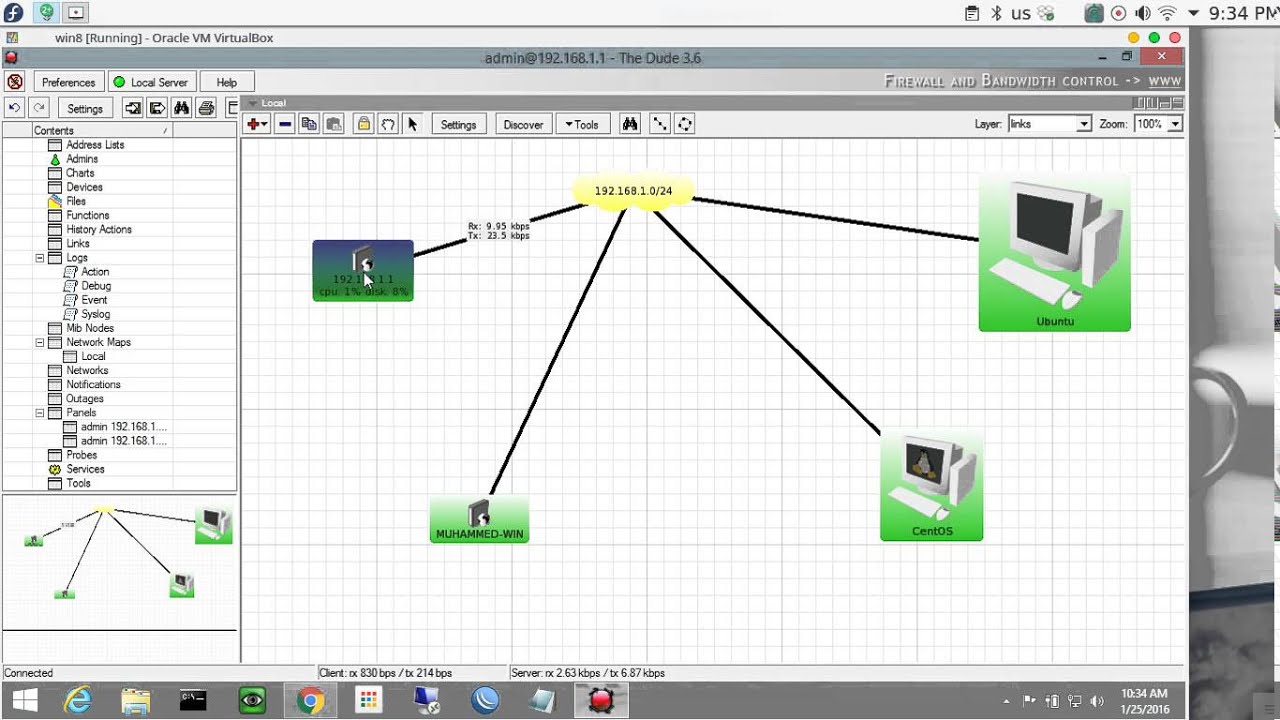The width and height of the screenshot is (1280, 720).
Task: Select Files in Contents tree
Action: click(76, 201)
